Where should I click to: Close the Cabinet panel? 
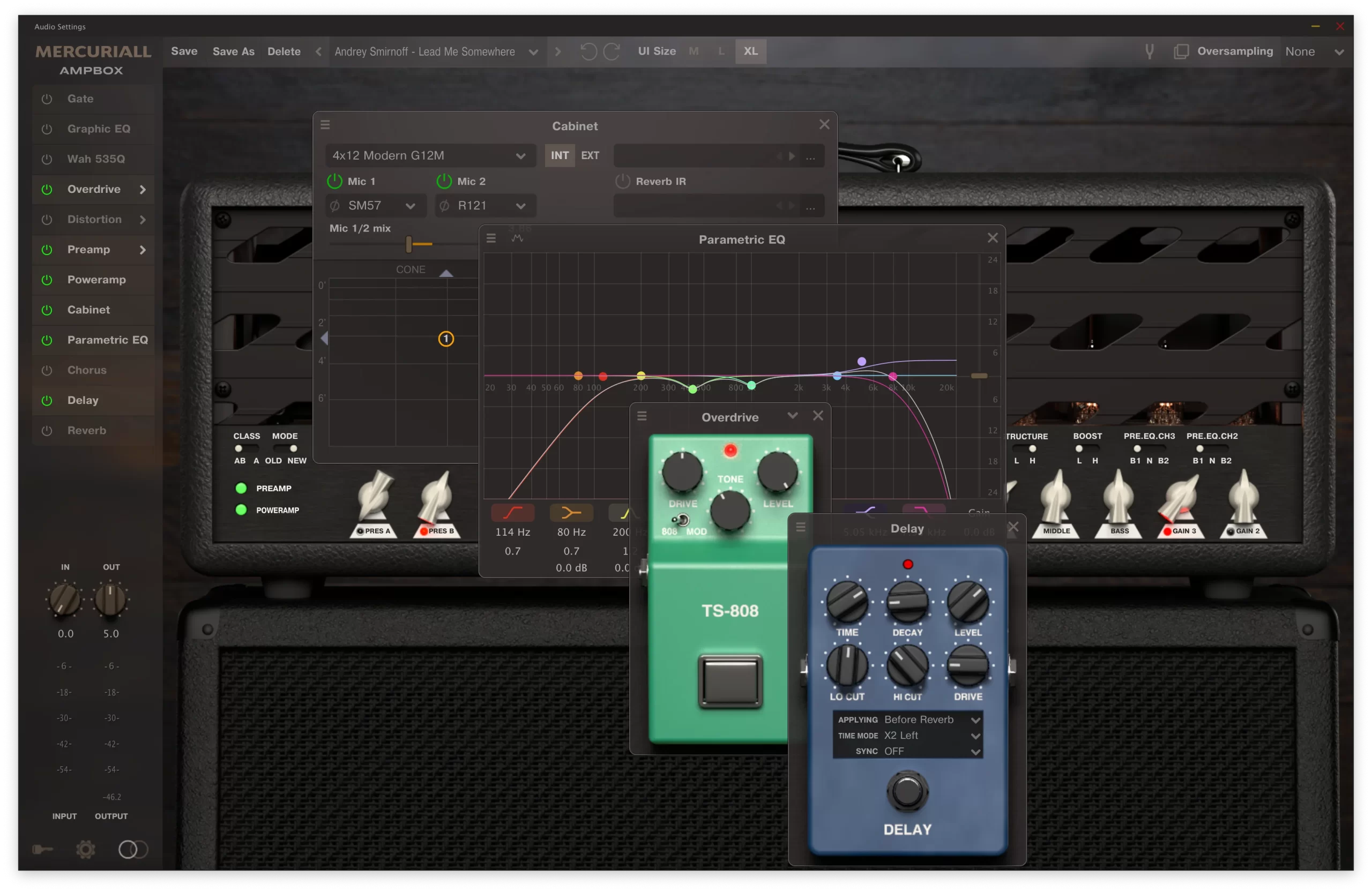(x=824, y=124)
